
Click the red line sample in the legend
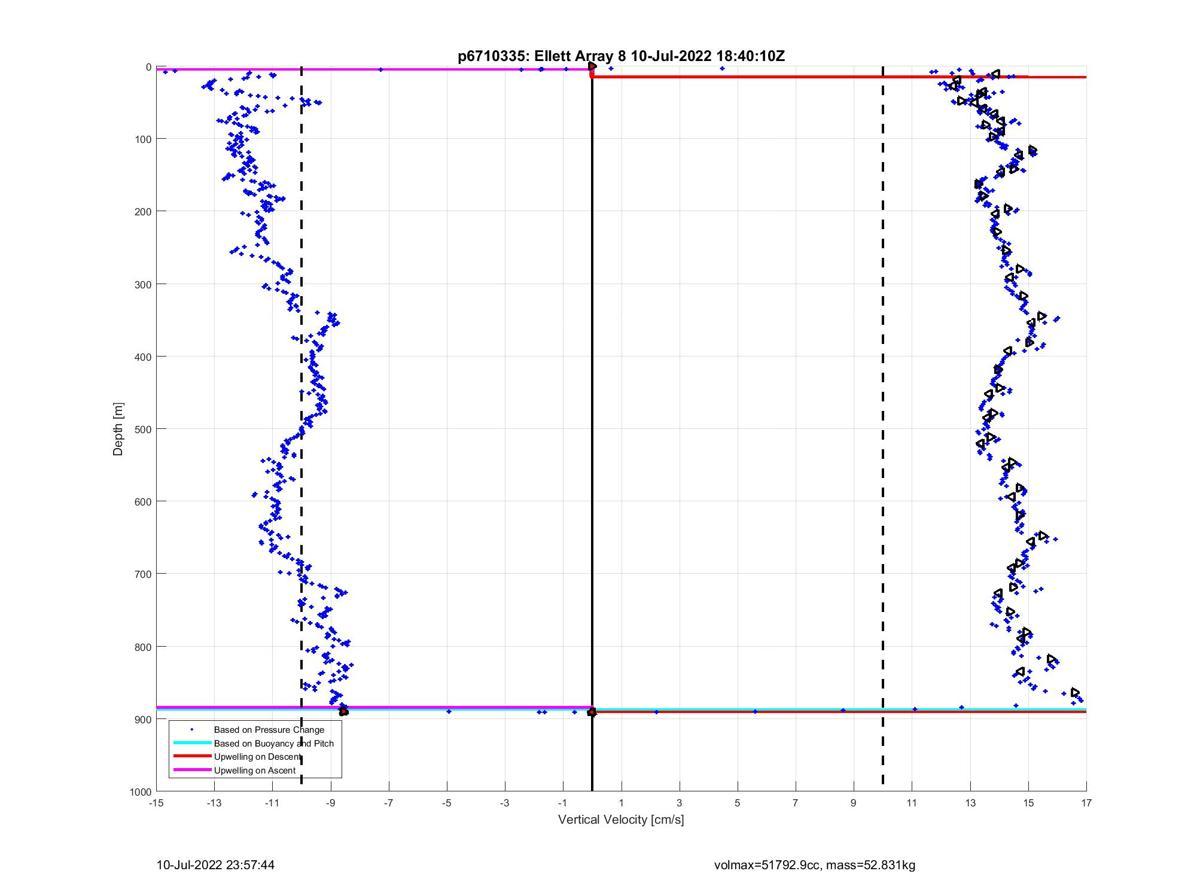[191, 757]
